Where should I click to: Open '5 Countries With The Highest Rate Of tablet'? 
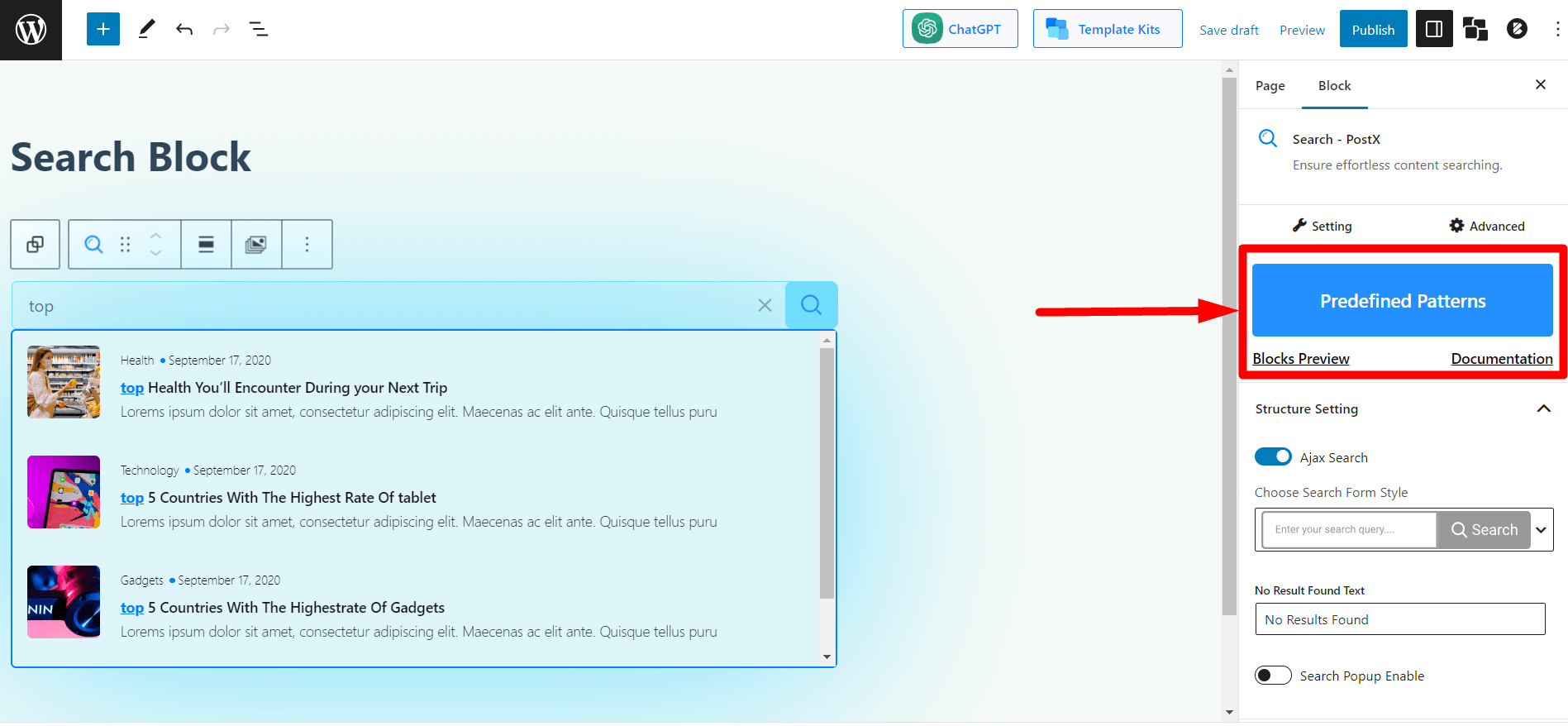279,498
